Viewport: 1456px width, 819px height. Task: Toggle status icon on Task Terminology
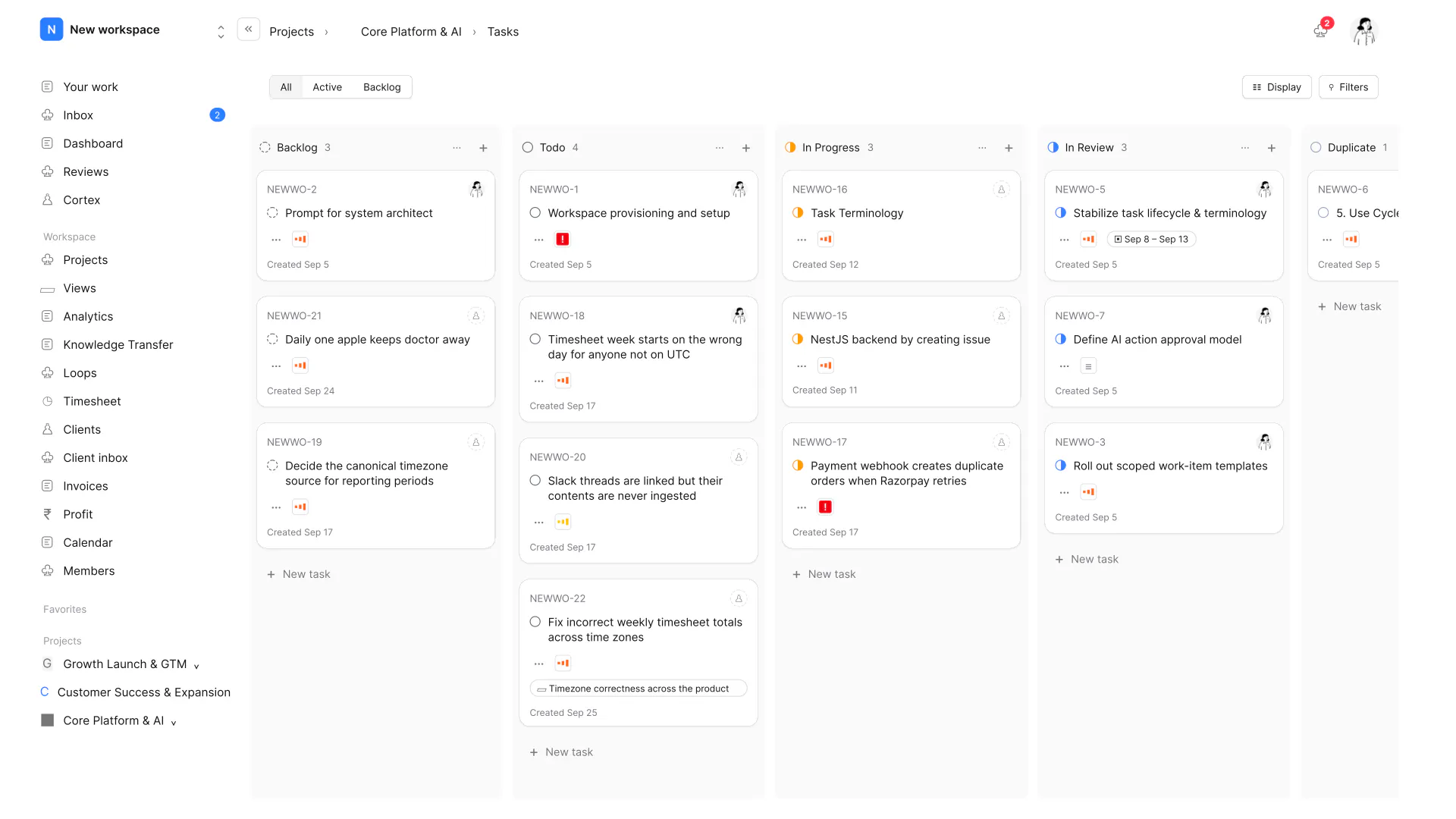(798, 213)
